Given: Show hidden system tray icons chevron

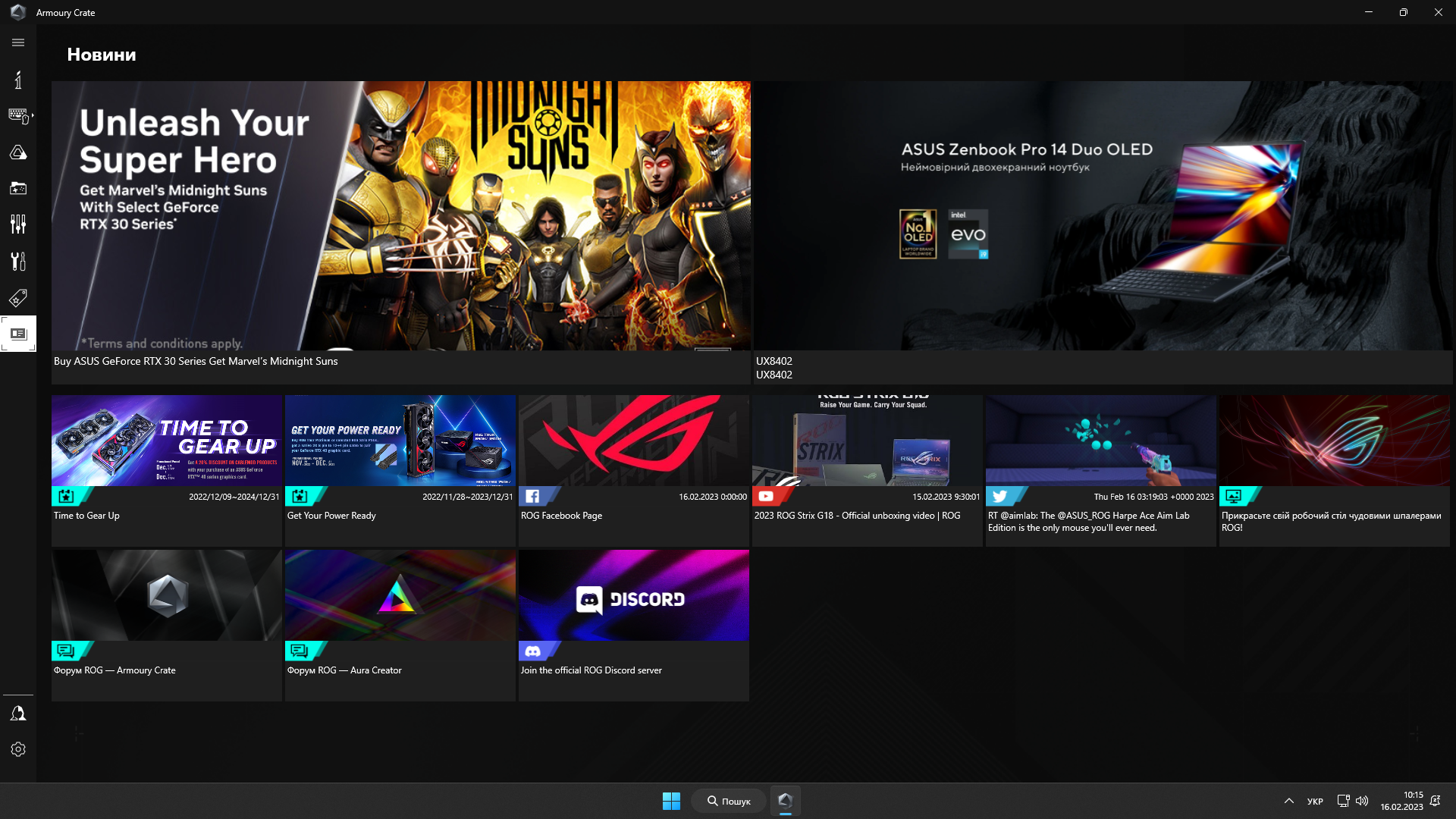Looking at the screenshot, I should pyautogui.click(x=1288, y=801).
